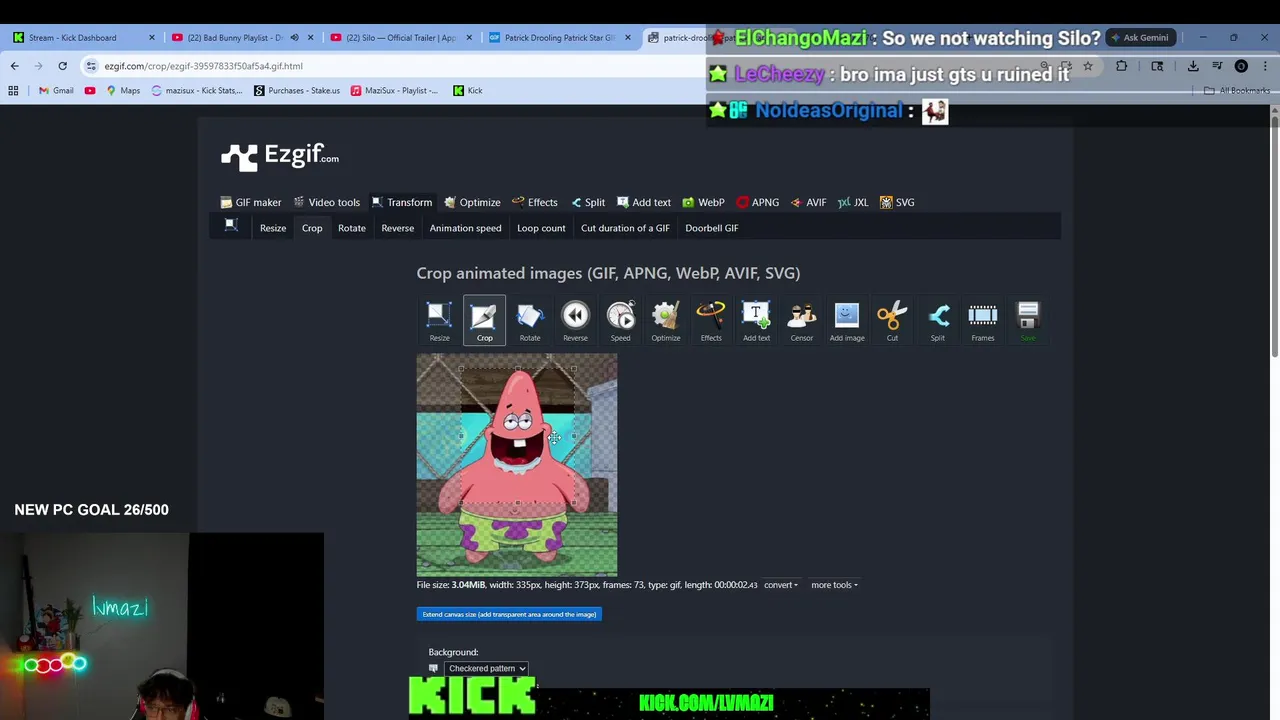This screenshot has width=1280, height=720.
Task: Open the Chrome extensions puzzle icon
Action: pos(1121,66)
